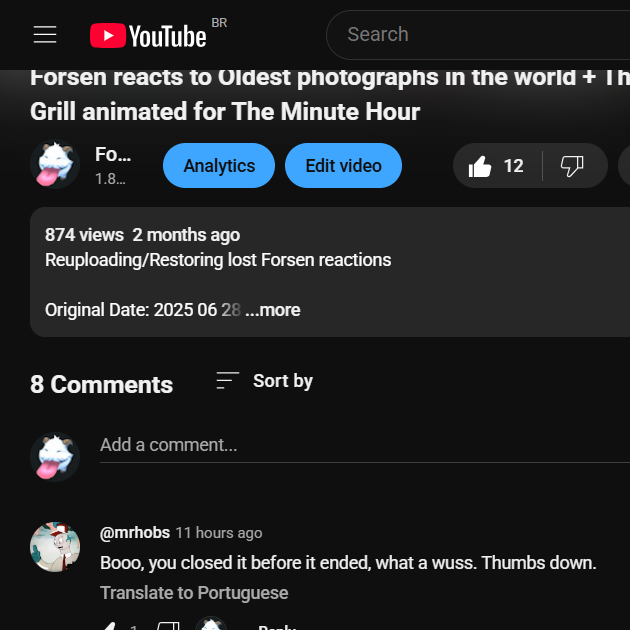Translate the comment to Portuguese

pos(194,593)
